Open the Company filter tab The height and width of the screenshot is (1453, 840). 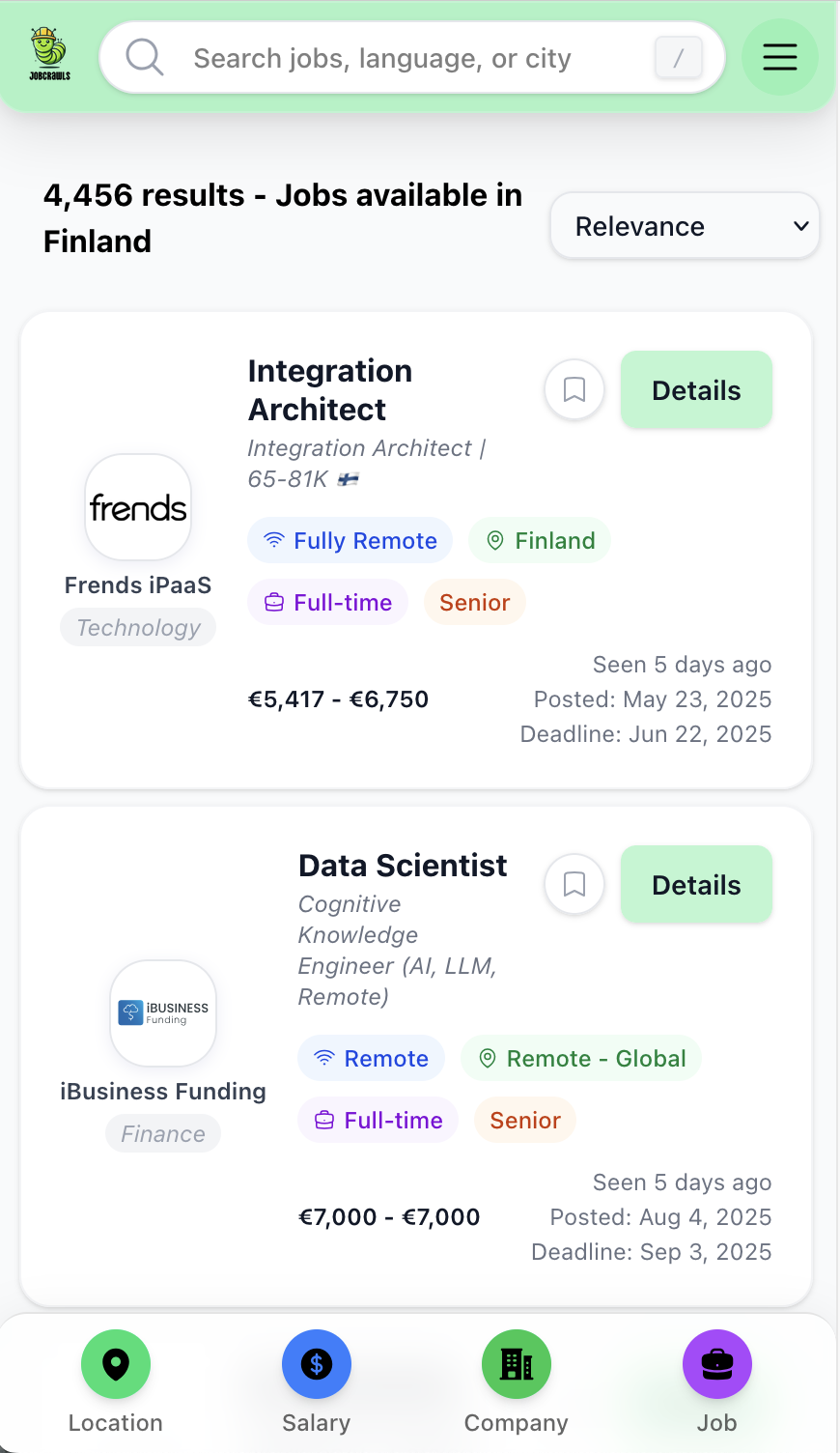pos(516,1382)
